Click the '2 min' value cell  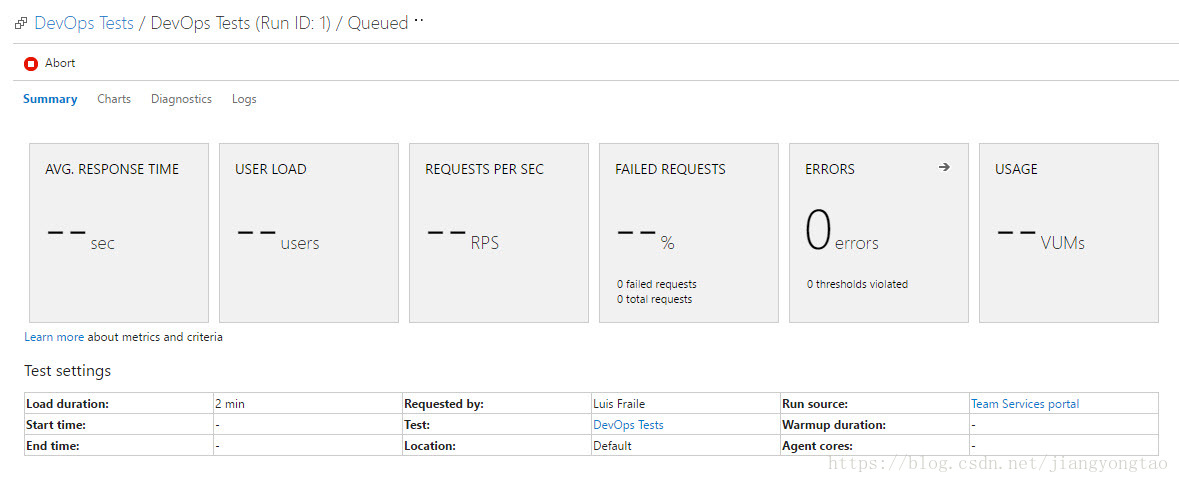click(x=308, y=404)
